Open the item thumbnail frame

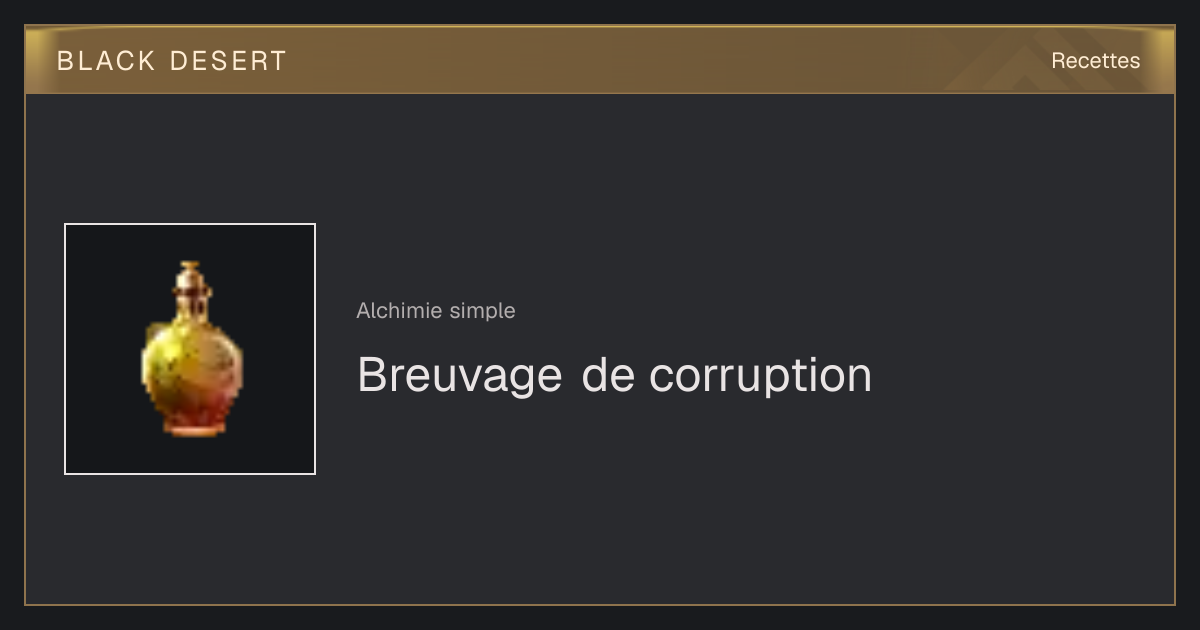tap(190, 349)
